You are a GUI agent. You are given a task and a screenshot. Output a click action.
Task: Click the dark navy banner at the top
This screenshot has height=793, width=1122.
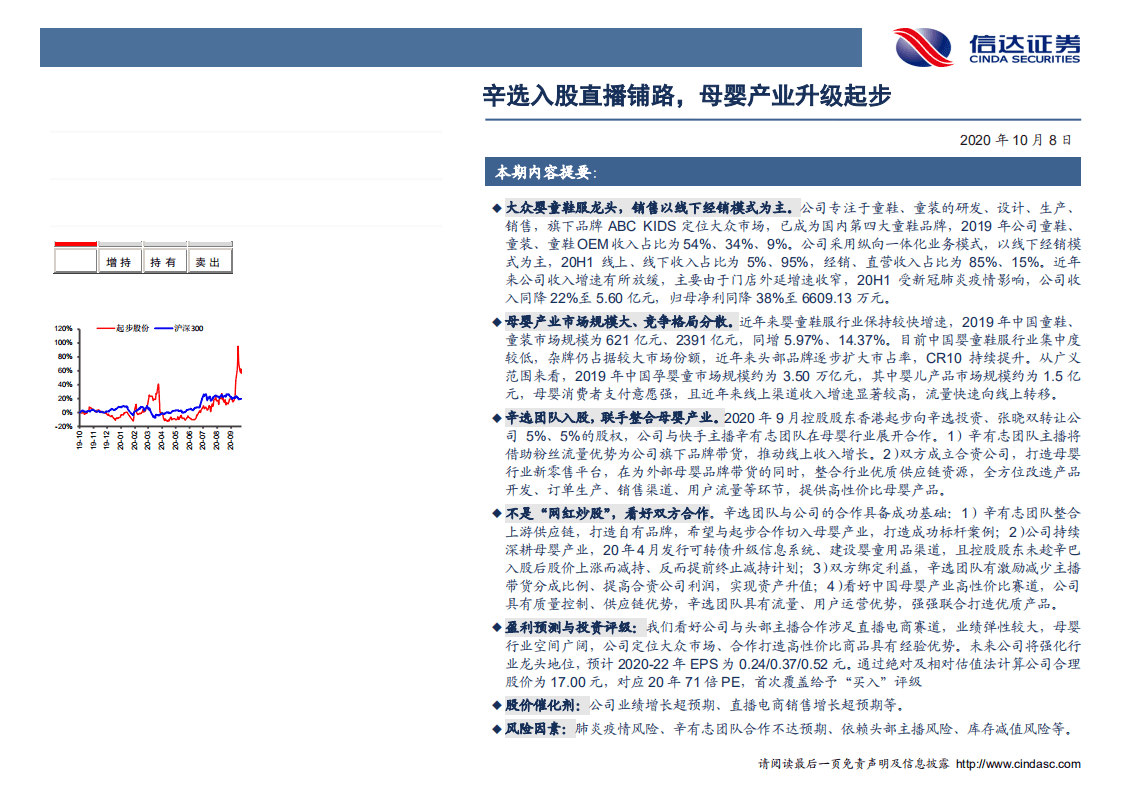pos(450,44)
